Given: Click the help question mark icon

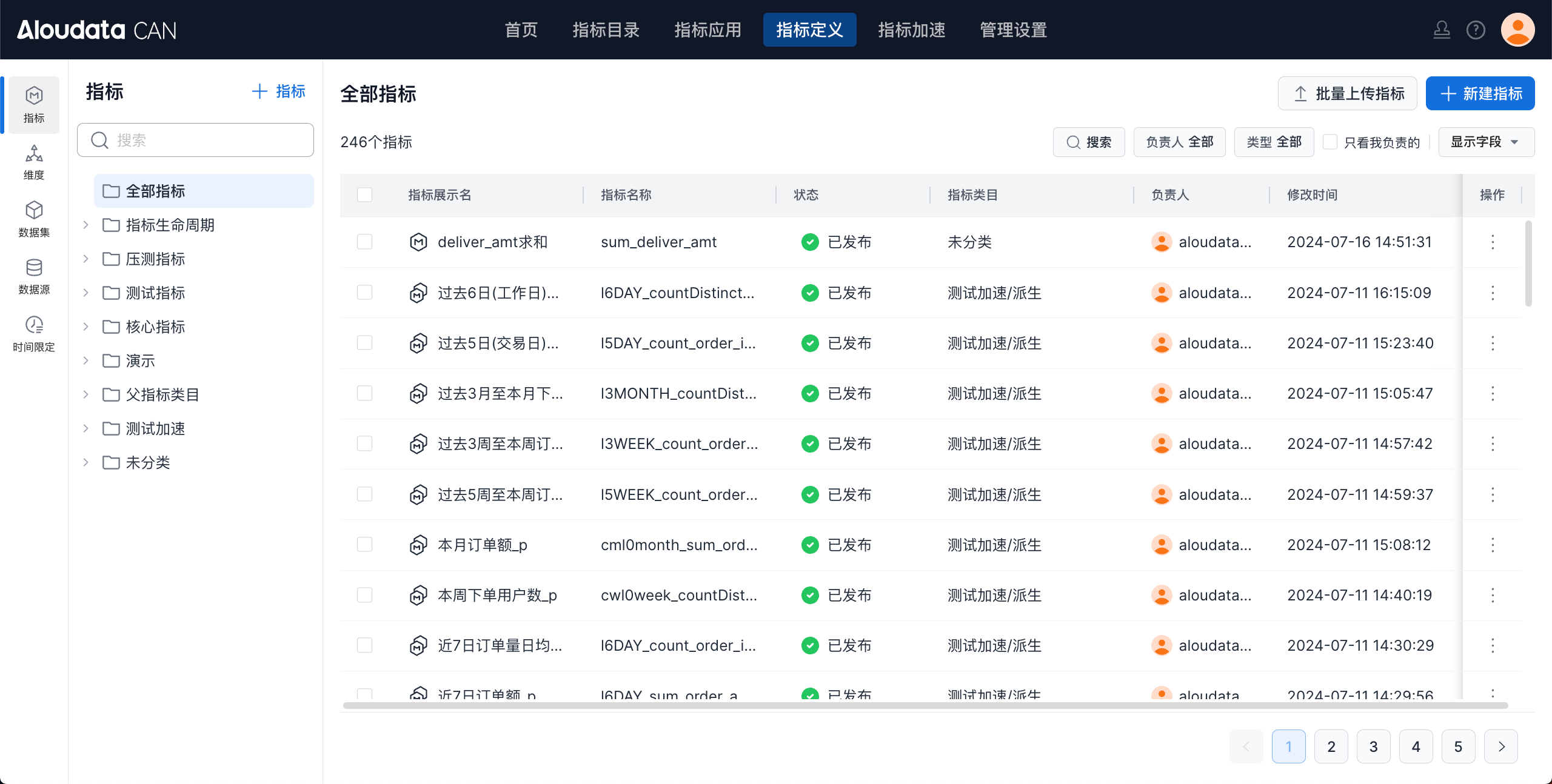Looking at the screenshot, I should pyautogui.click(x=1476, y=30).
